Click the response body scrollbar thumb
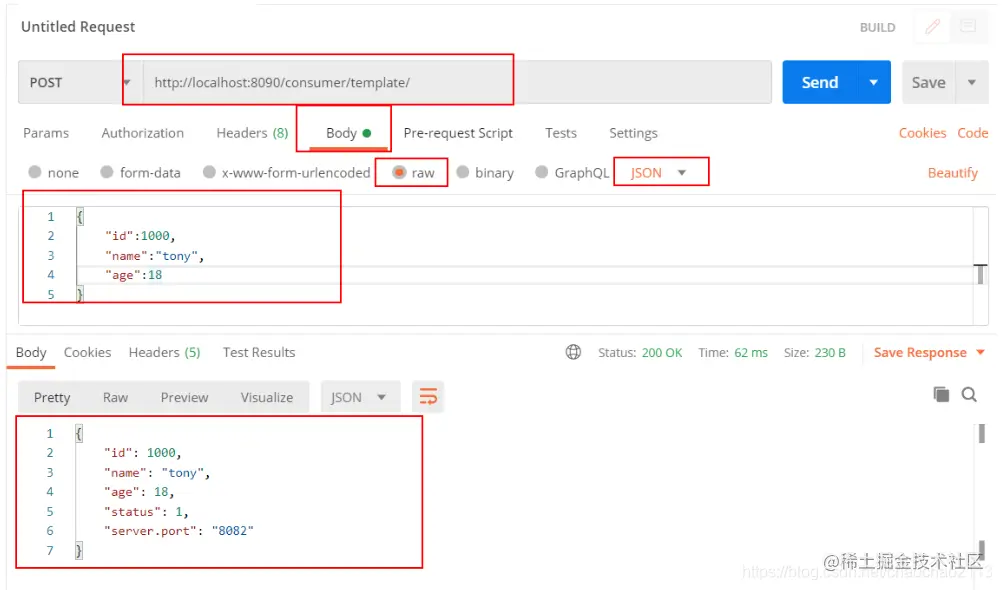The height and width of the screenshot is (590, 1002). coord(982,433)
